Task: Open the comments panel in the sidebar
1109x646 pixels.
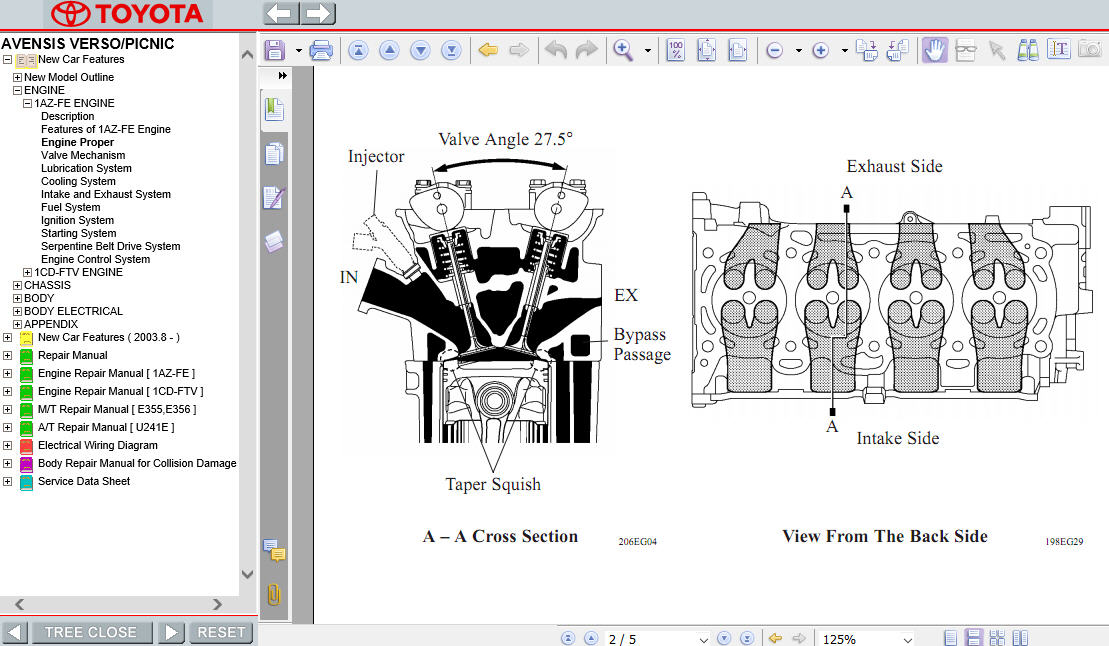Action: 274,550
